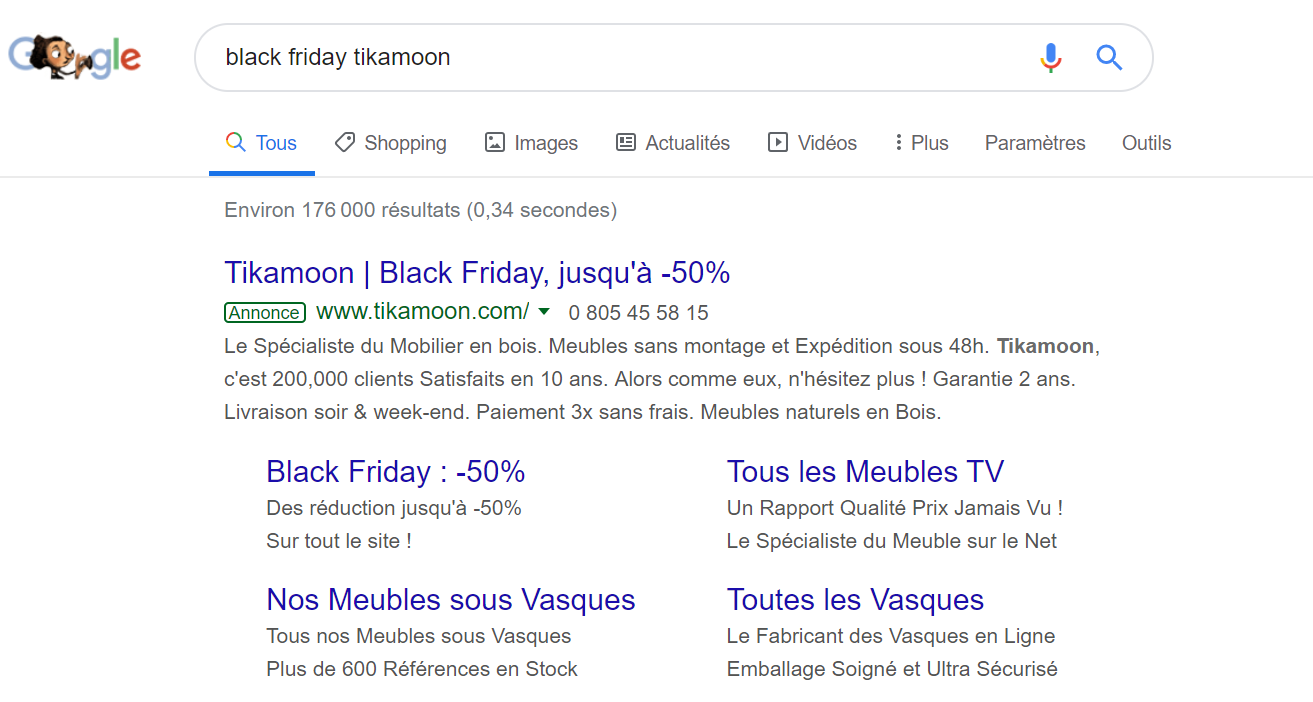Open the Outils tools menu
The height and width of the screenshot is (702, 1313).
point(1146,143)
